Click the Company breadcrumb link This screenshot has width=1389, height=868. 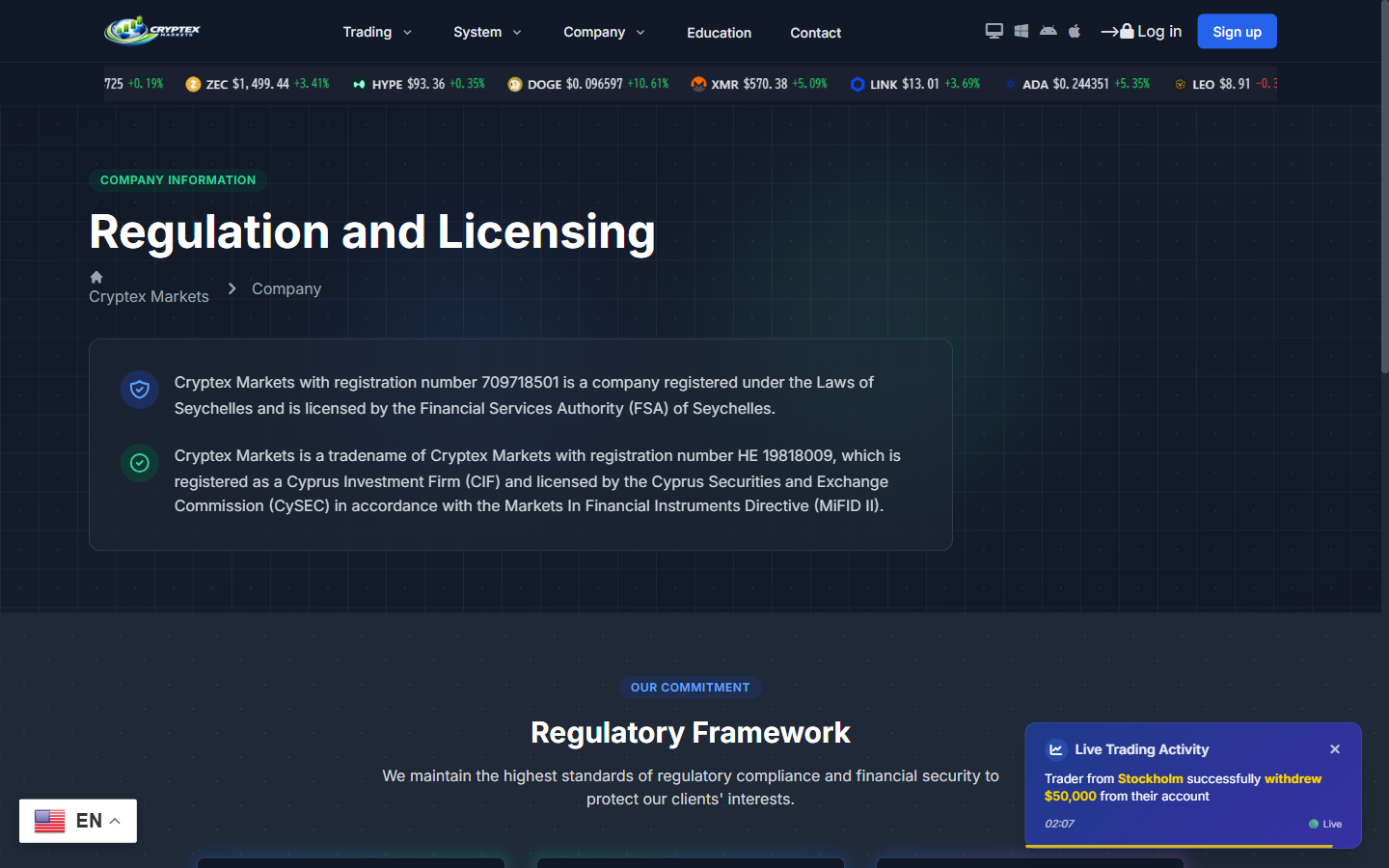[x=286, y=288]
